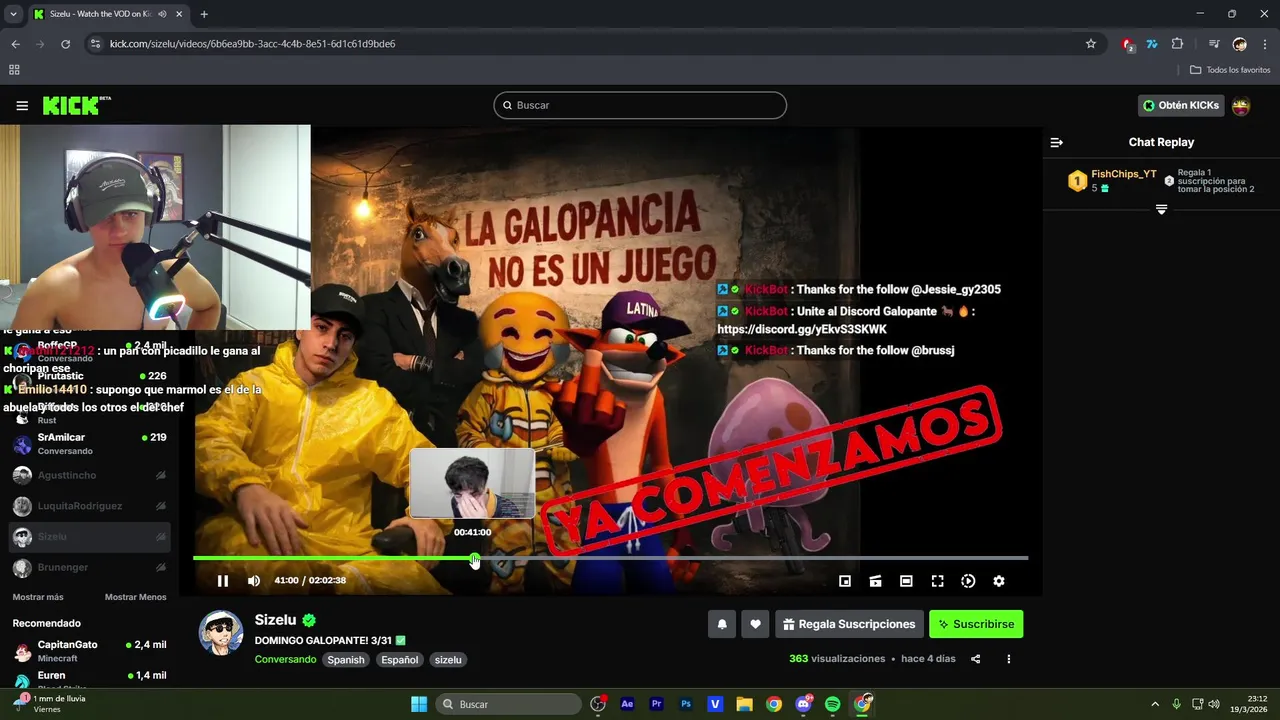Open Chrome media controls icon
The height and width of the screenshot is (720, 1280).
tap(1213, 44)
